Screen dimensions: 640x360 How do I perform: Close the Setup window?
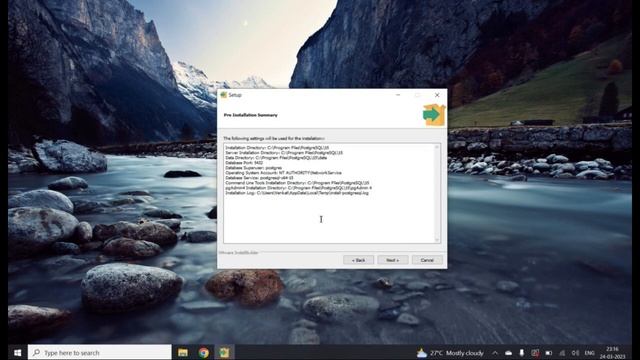point(437,95)
